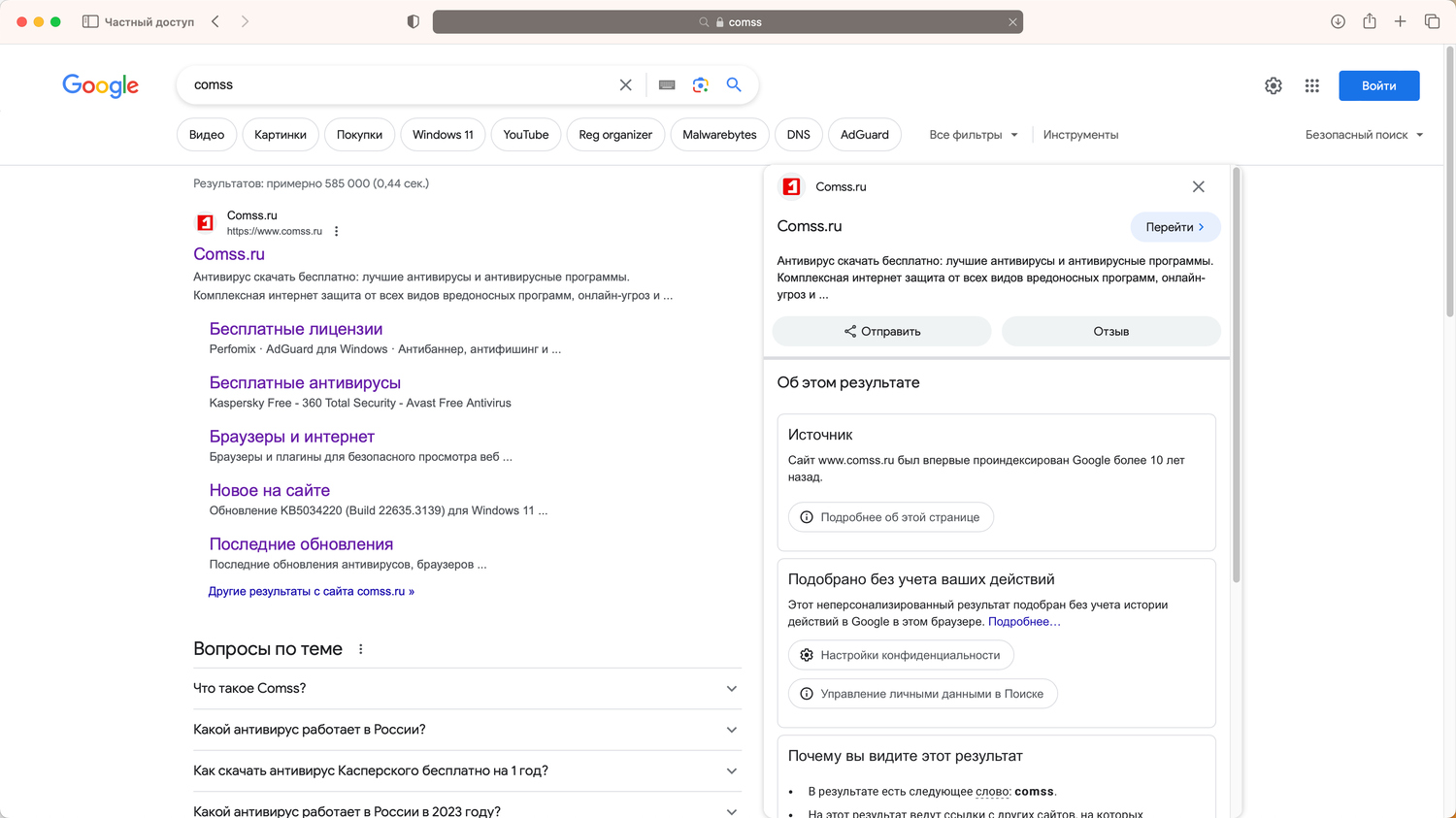The width and height of the screenshot is (1456, 818).
Task: Open the 'Все фильтры' dropdown
Action: tap(974, 135)
